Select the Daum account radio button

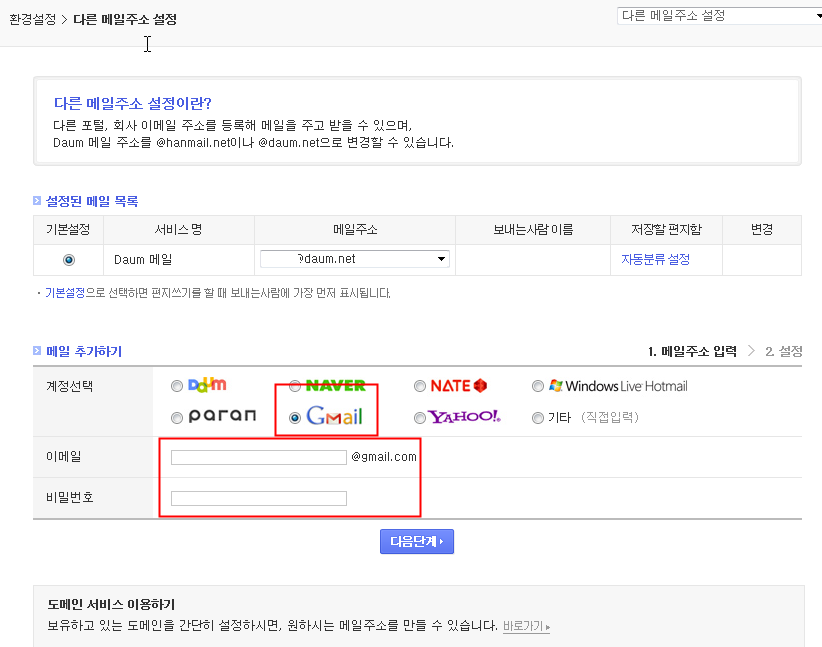click(177, 386)
